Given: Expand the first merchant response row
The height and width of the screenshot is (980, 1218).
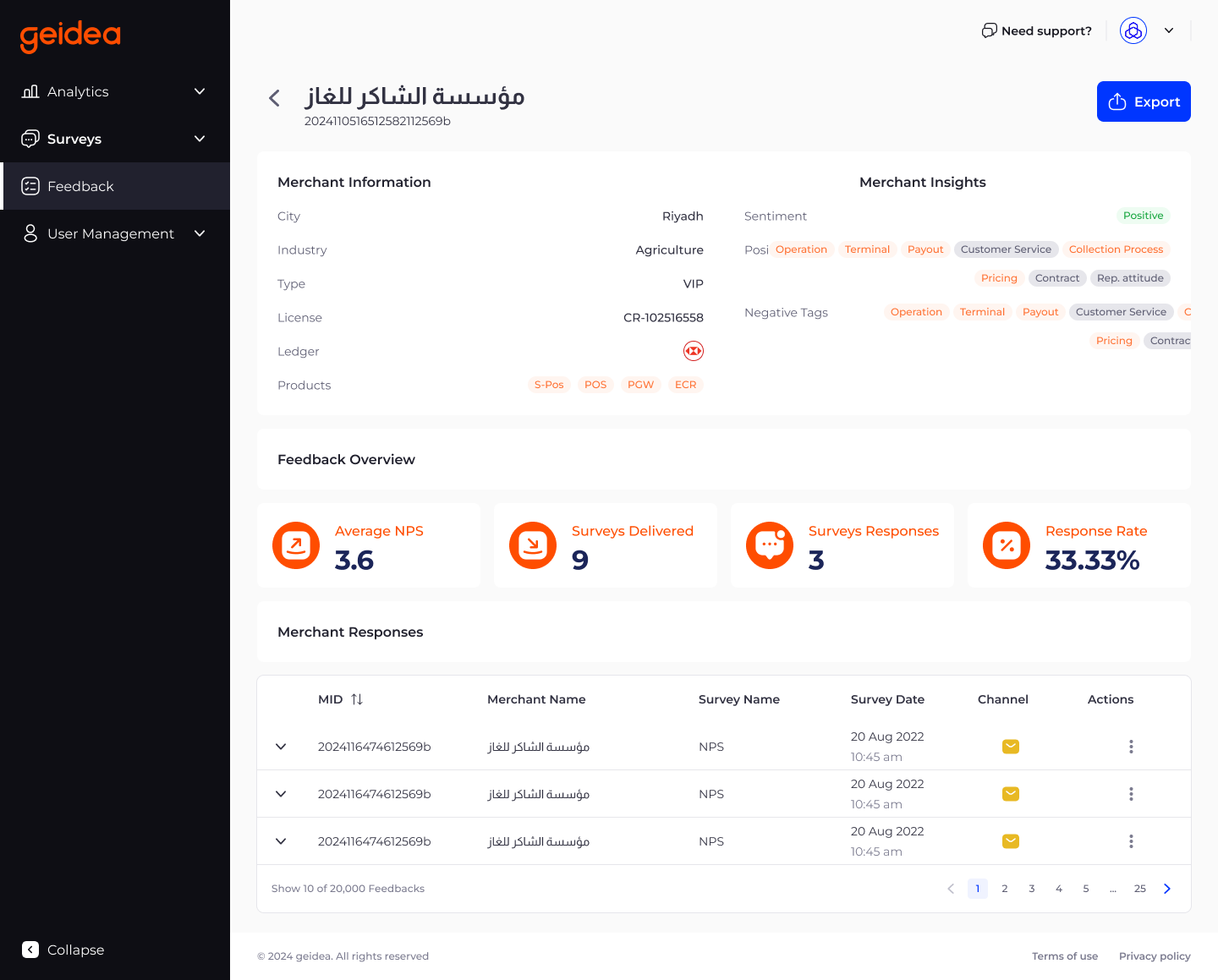Looking at the screenshot, I should pos(281,747).
